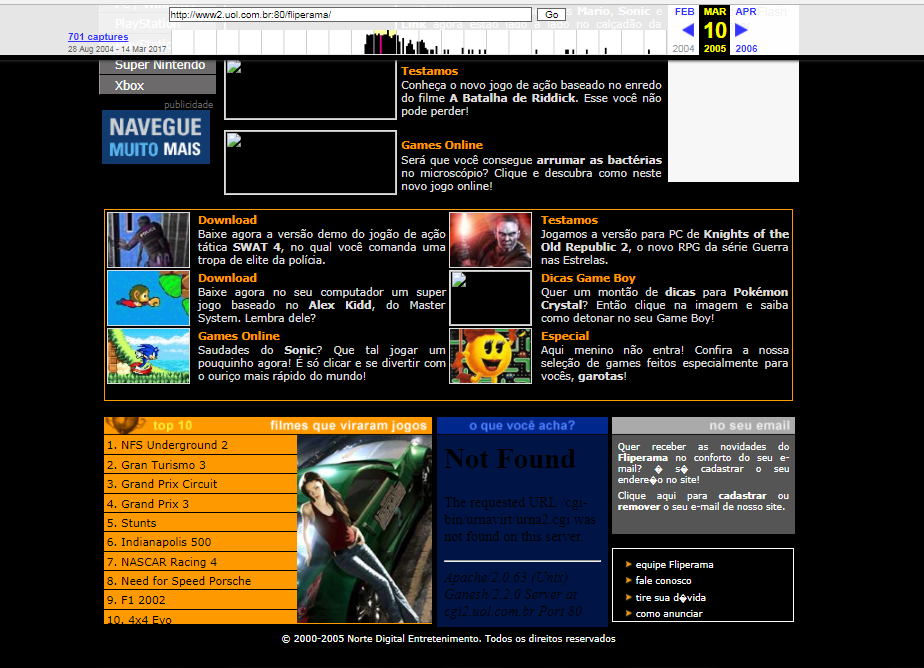The image size is (924, 668).
Task: Click the broken Pokémon Crystal image
Action: point(490,298)
